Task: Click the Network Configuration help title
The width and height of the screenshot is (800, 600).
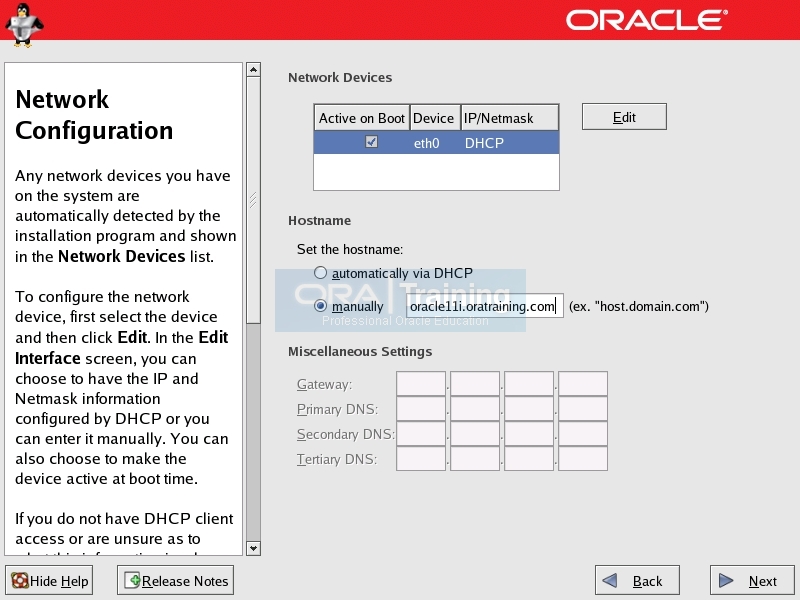Action: tap(94, 115)
